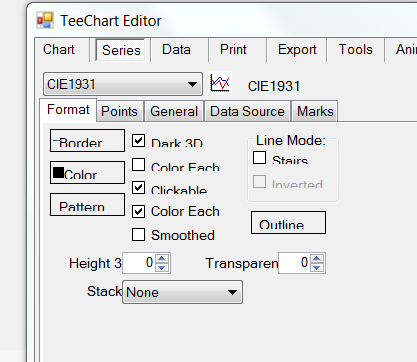This screenshot has height=362, width=417.
Task: Decrease Transparency using the down arrow
Action: click(x=317, y=267)
